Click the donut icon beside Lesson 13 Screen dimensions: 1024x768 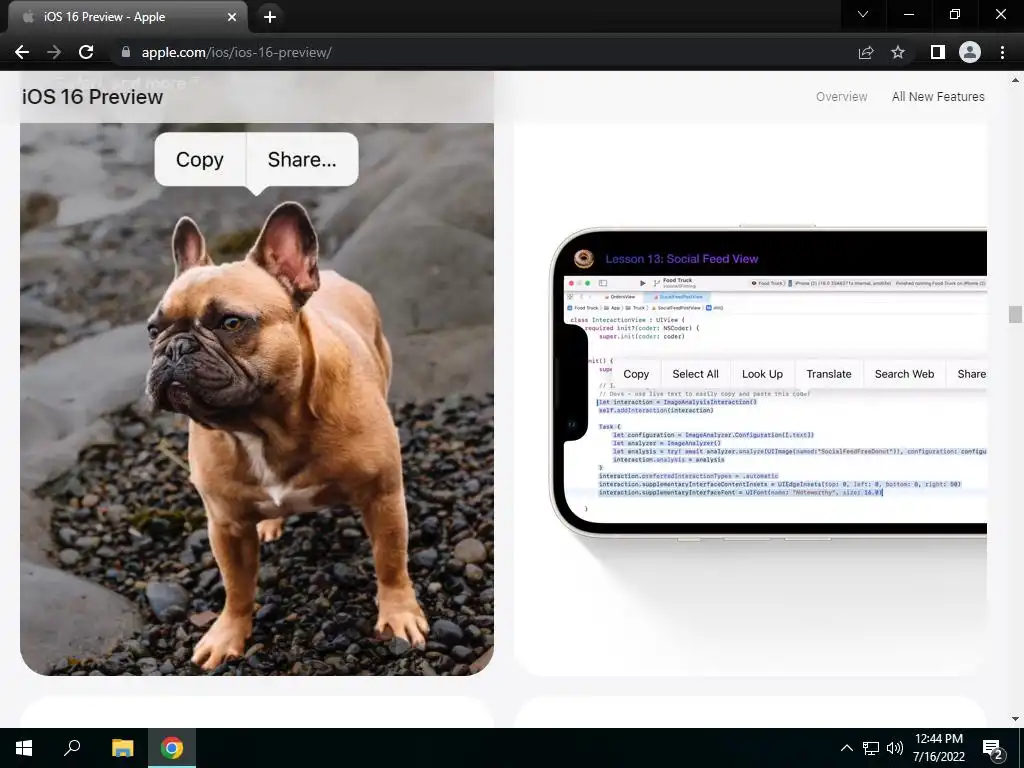pyautogui.click(x=583, y=259)
